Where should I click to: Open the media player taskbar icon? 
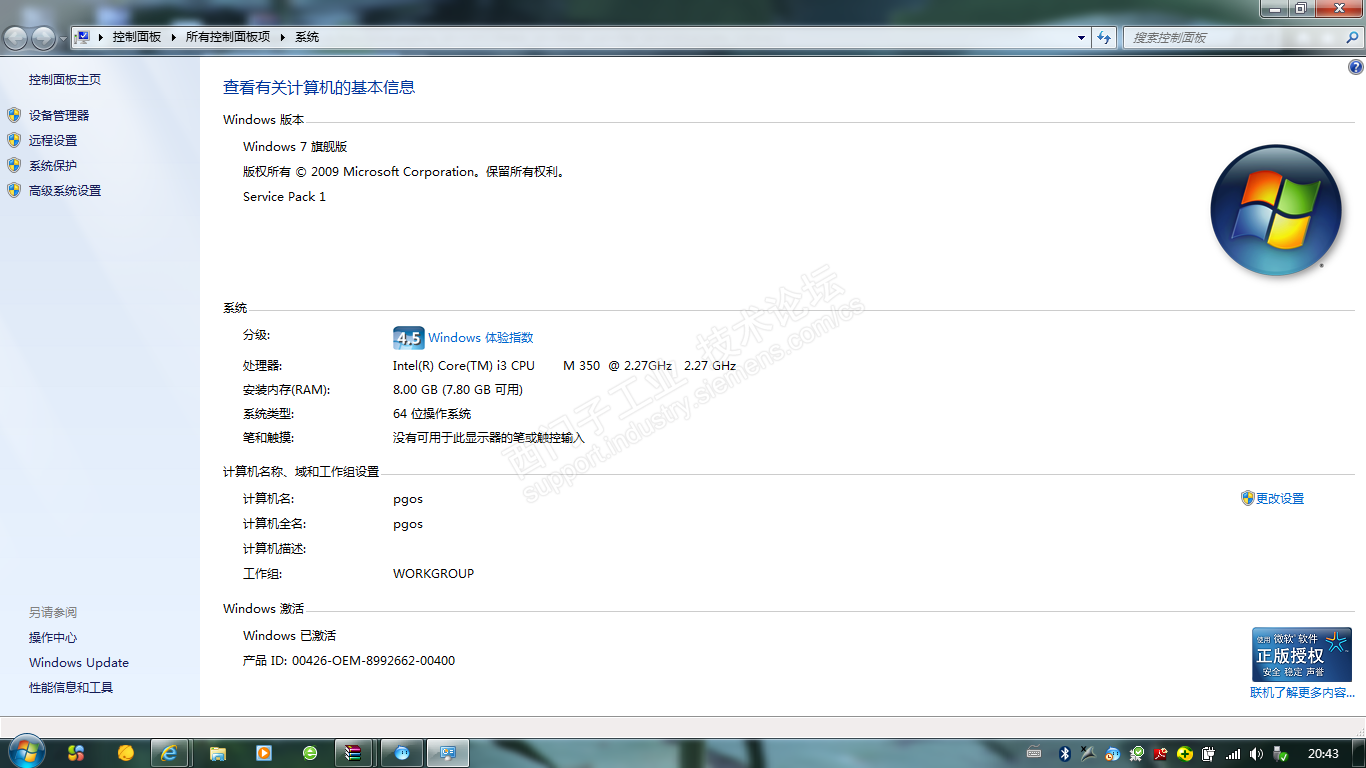264,753
